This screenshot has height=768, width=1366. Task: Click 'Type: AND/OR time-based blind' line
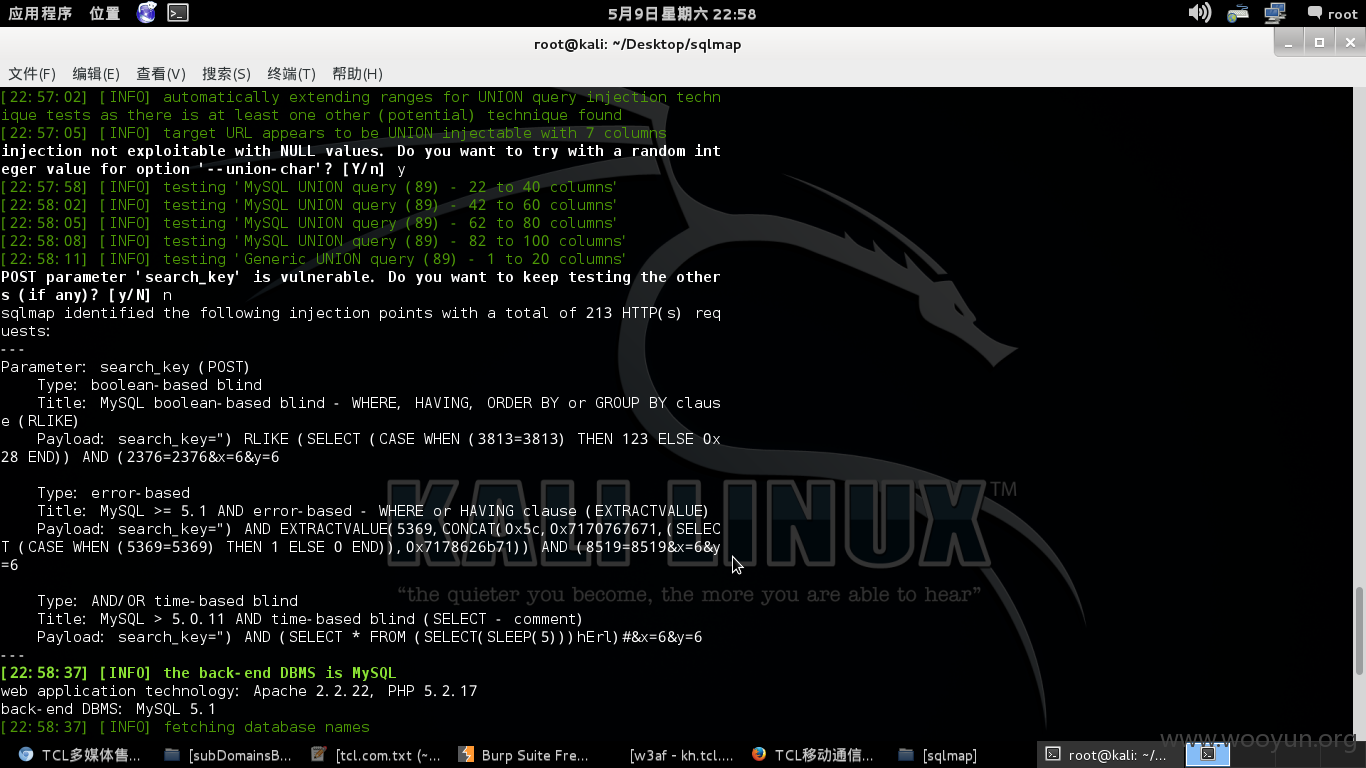(167, 601)
